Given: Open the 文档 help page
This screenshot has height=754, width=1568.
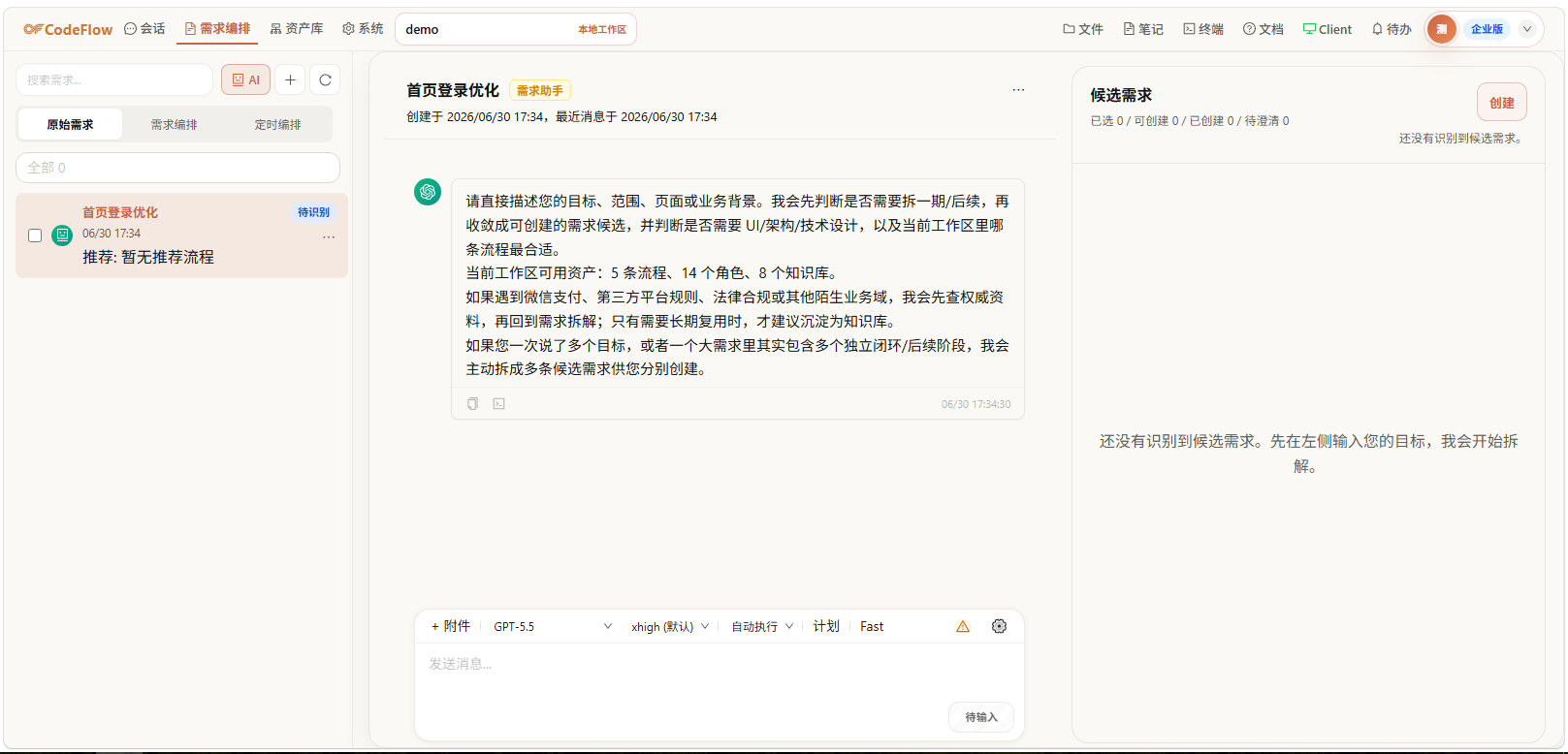Looking at the screenshot, I should click(x=1264, y=29).
